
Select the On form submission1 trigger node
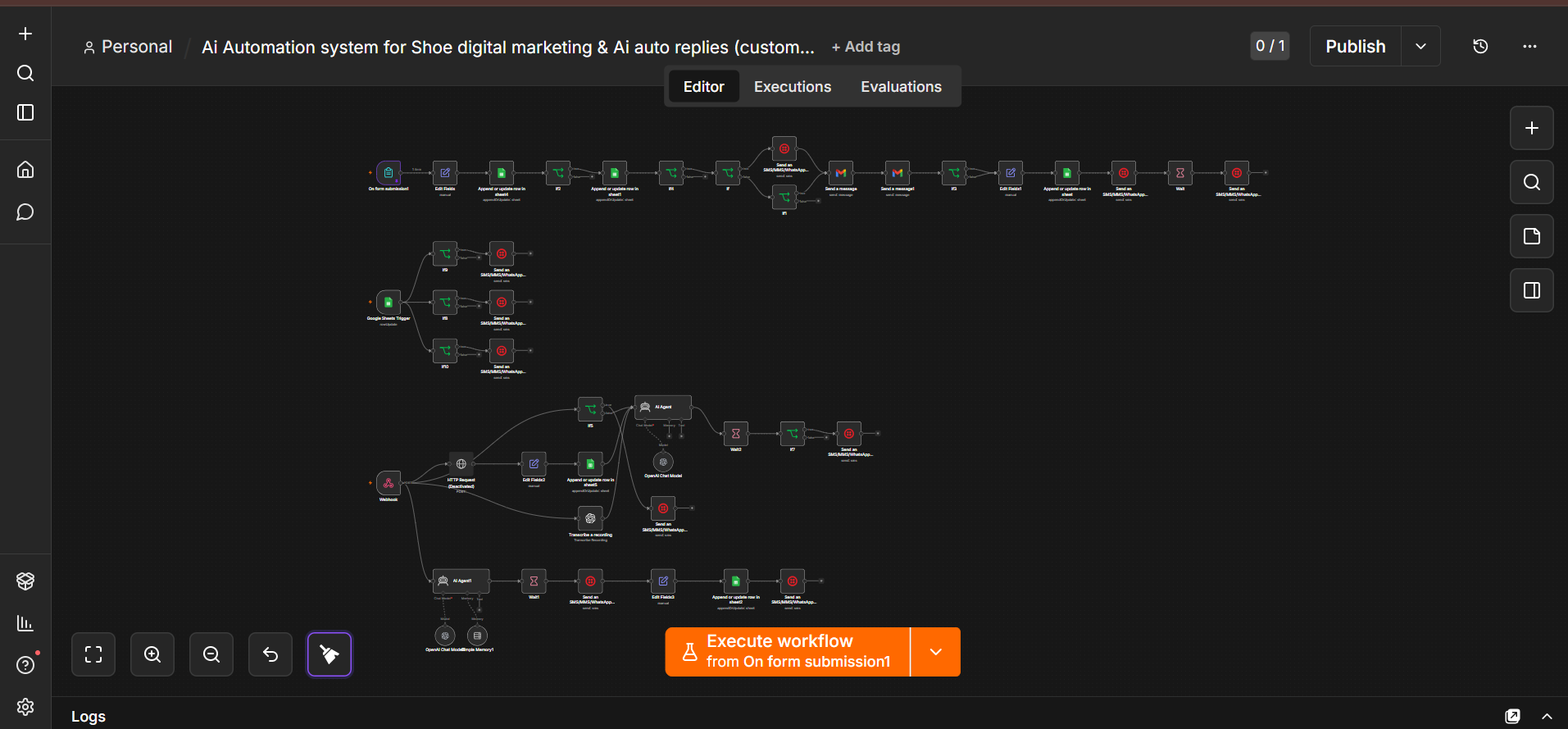[x=389, y=173]
